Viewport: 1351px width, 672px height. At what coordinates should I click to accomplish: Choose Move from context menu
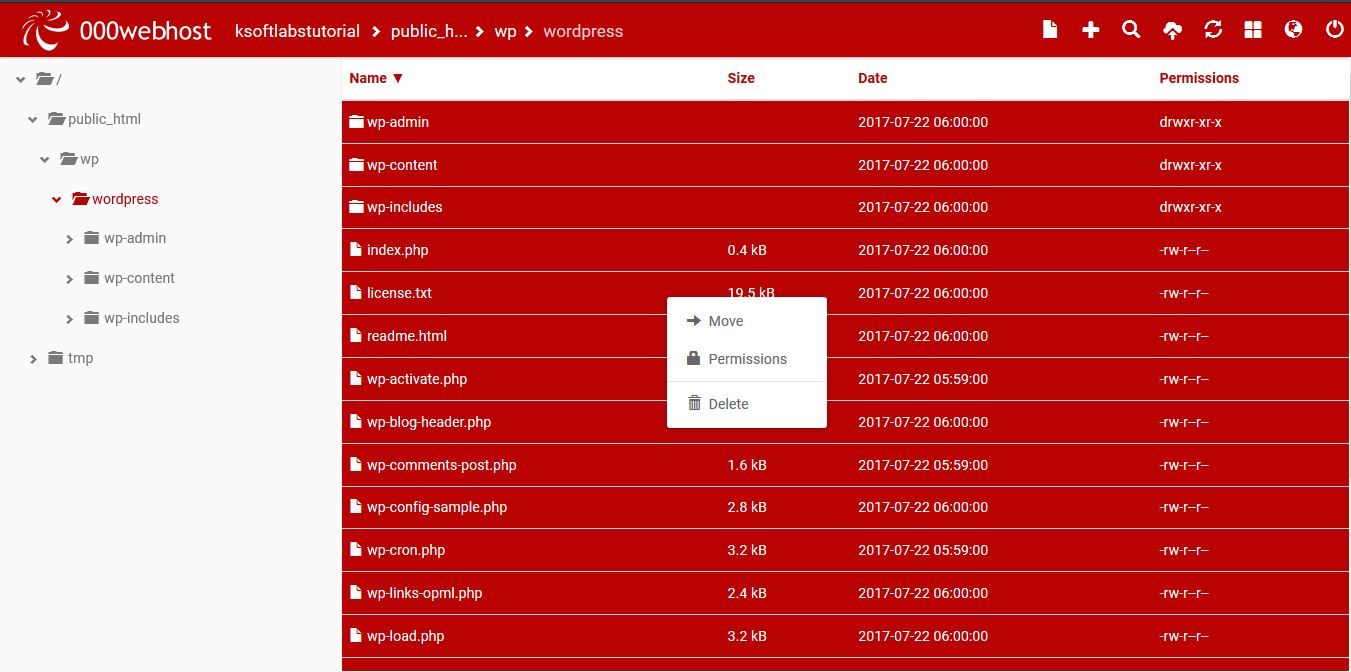(x=725, y=321)
